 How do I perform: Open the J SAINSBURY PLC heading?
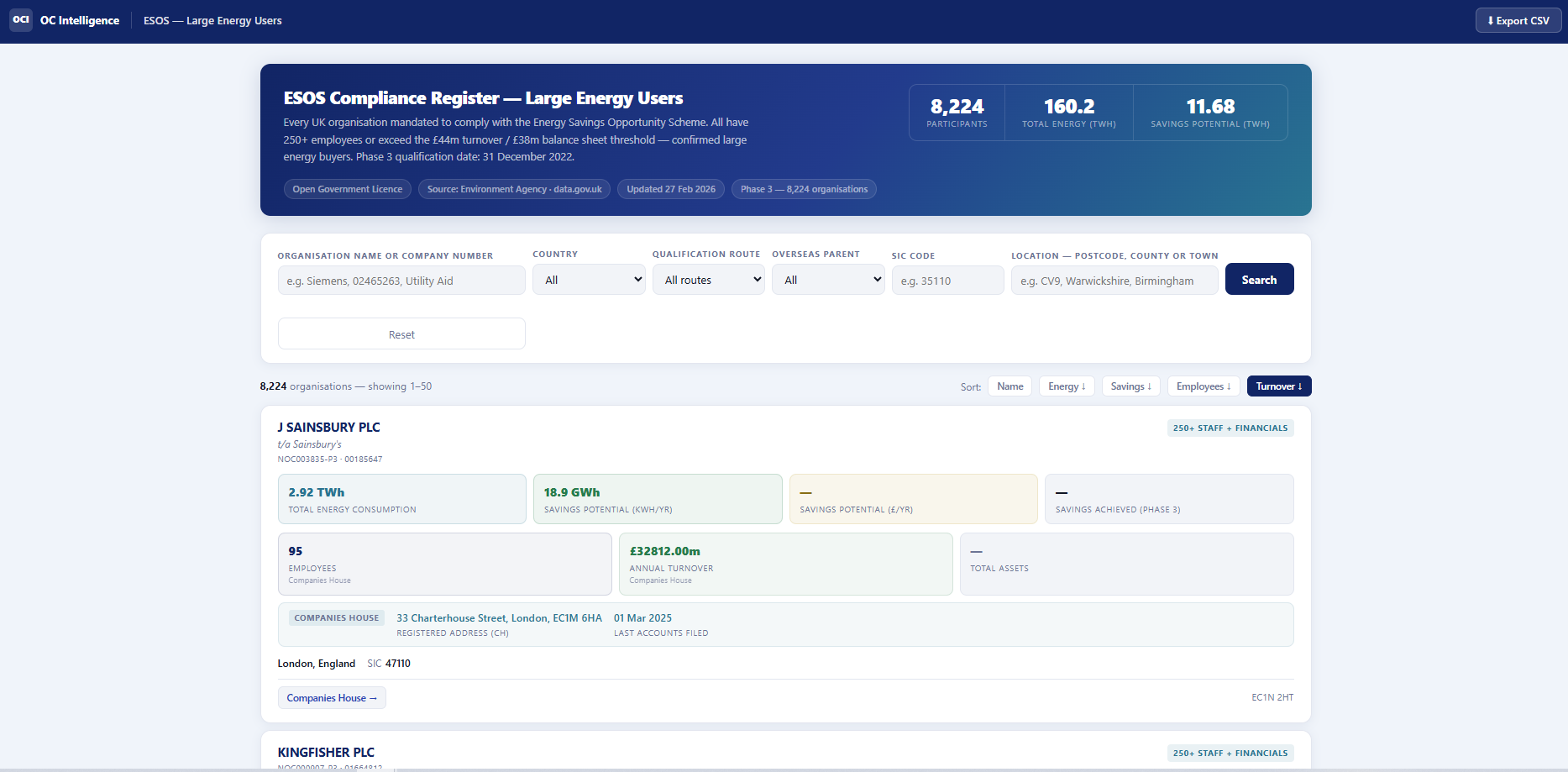click(x=328, y=427)
